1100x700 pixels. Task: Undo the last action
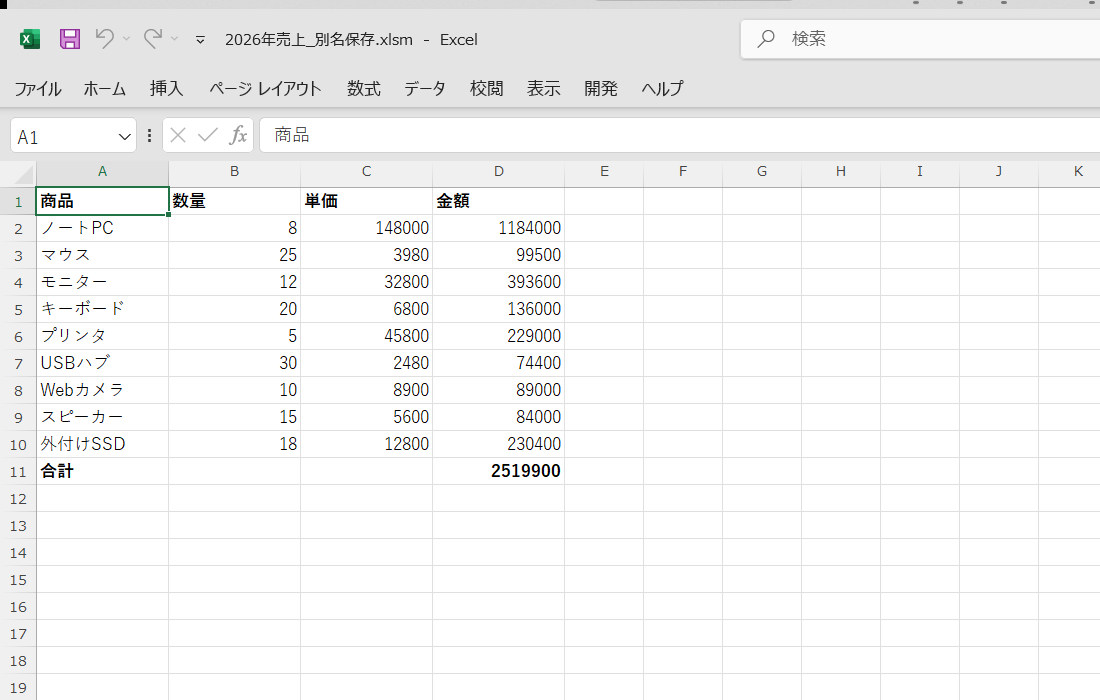point(105,39)
